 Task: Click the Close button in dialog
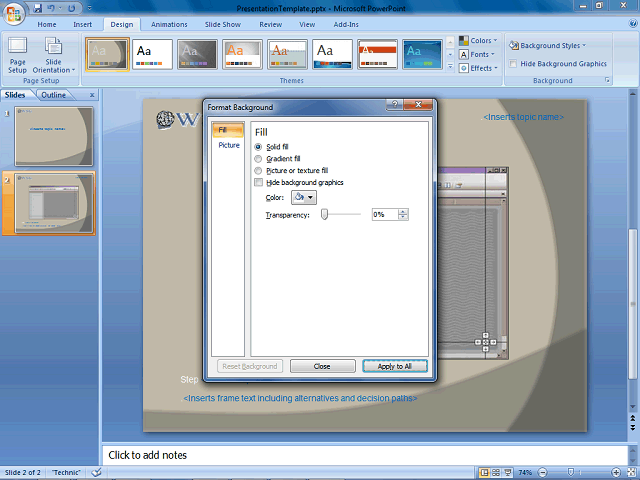(322, 366)
